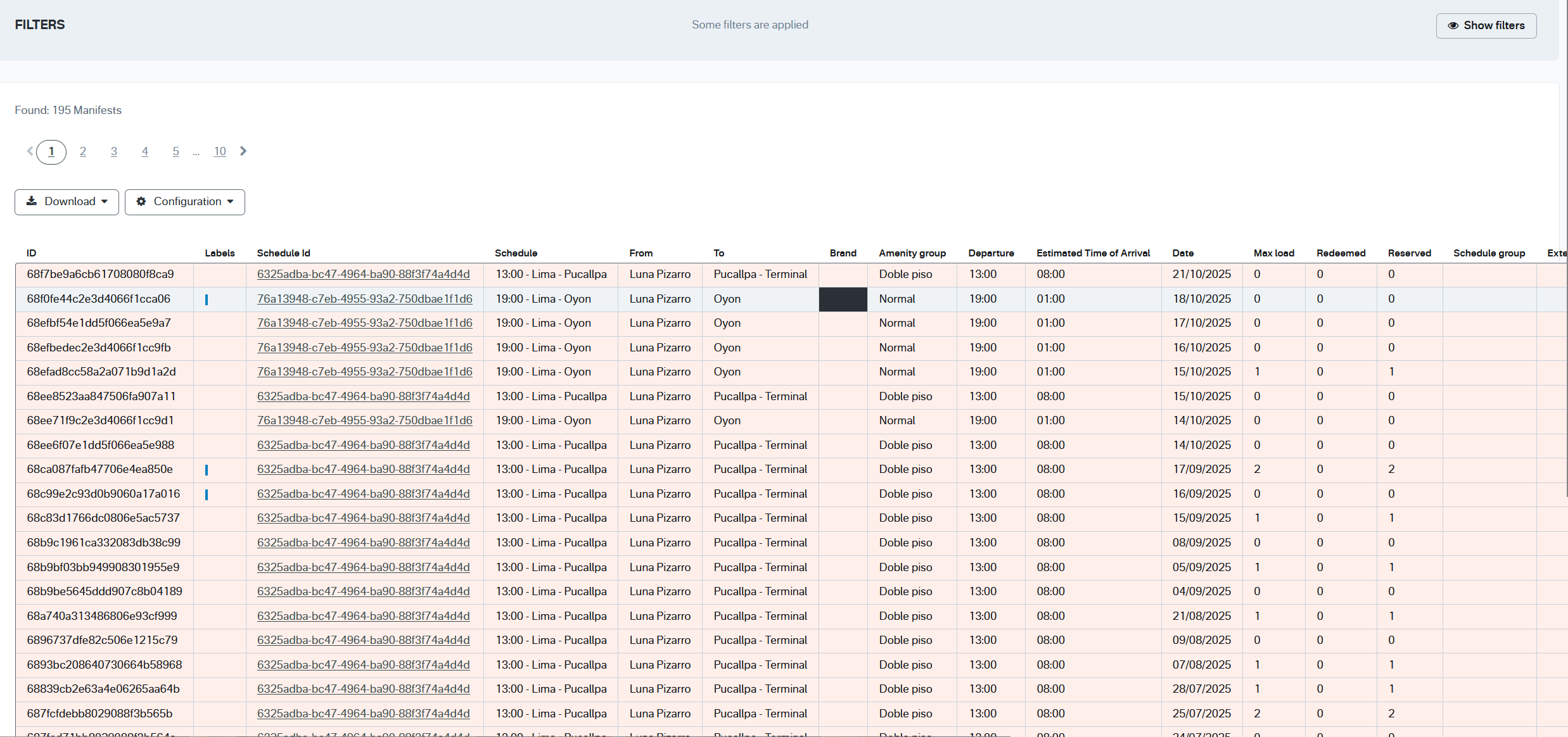Screen dimensions: 1568x737
Task: Click the previous page chevron arrow
Action: click(30, 151)
